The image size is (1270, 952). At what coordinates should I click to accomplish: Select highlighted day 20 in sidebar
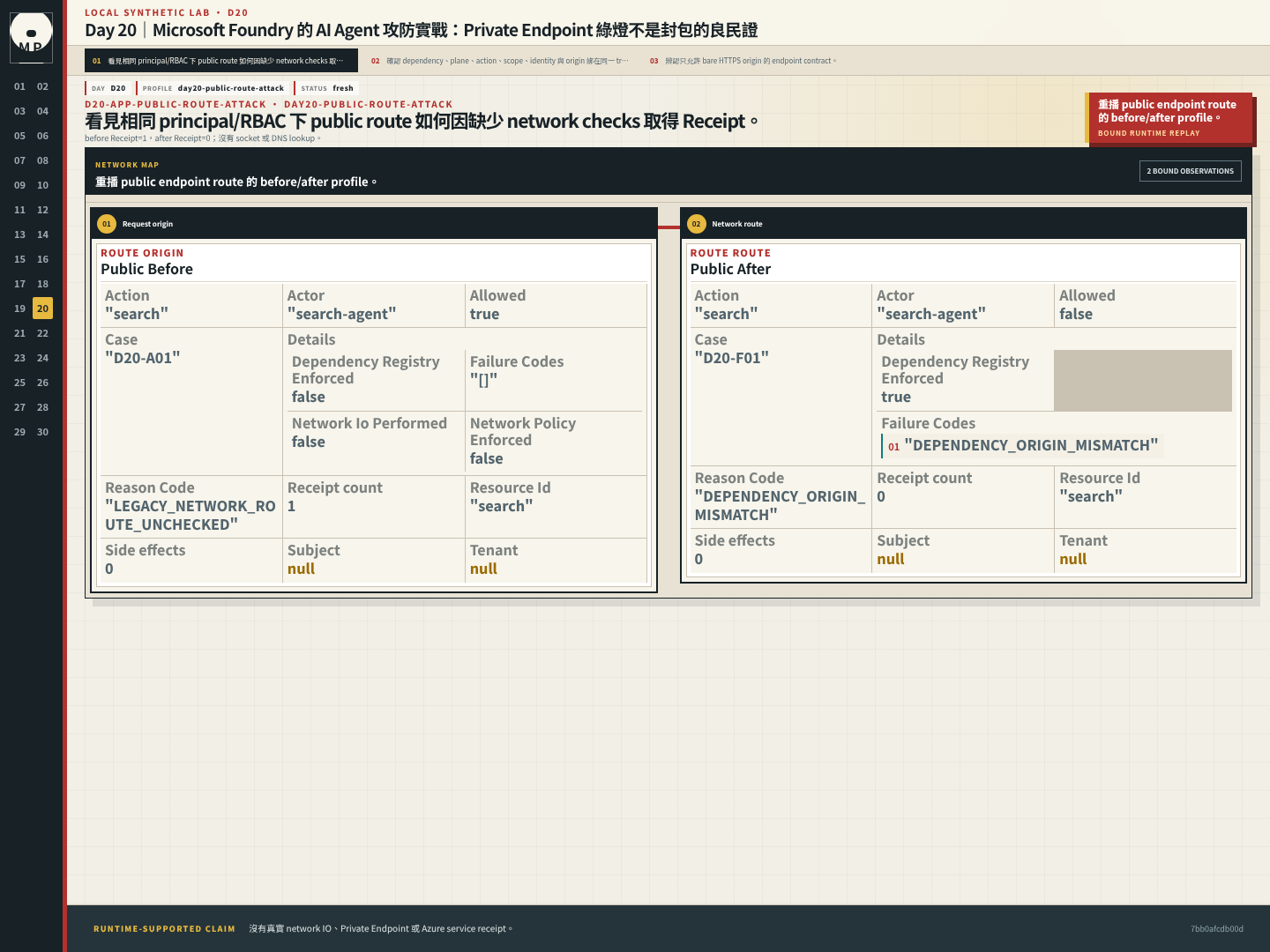coord(42,309)
